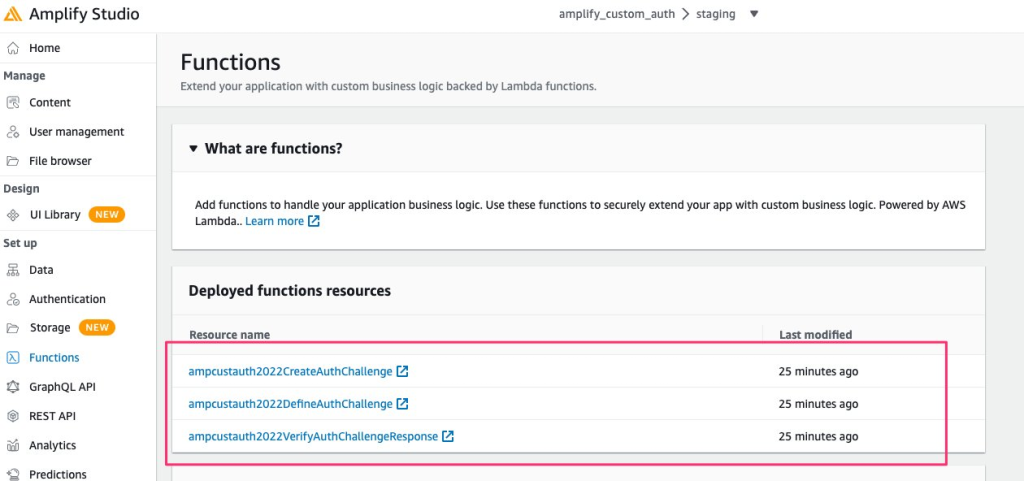Image resolution: width=1024 pixels, height=481 pixels.
Task: Open ampcustauth2022CreateAuthChallenge function link
Action: click(x=291, y=371)
